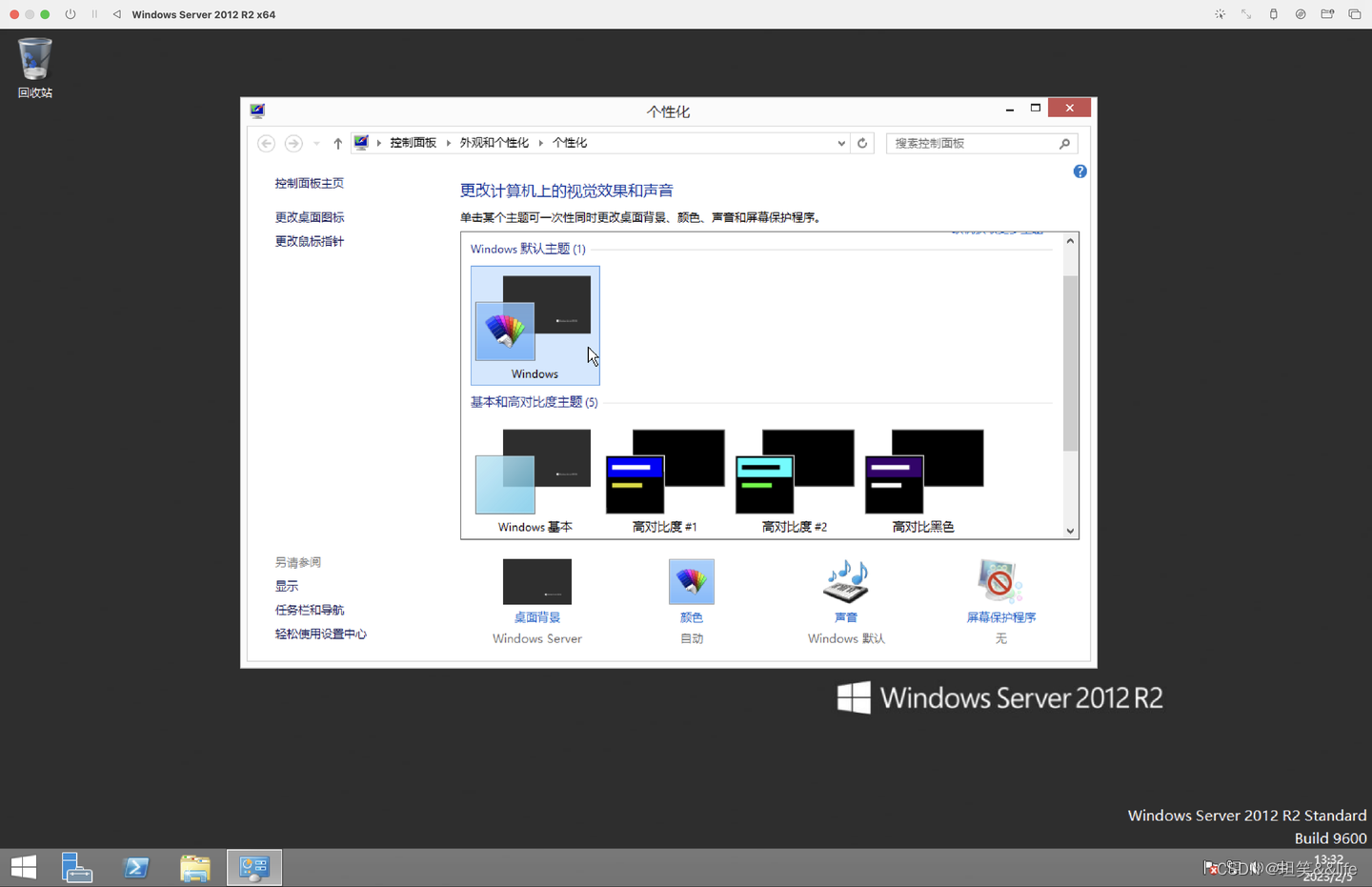Open the address bar history dropdown
Screen dimensions: 1372x887
point(841,143)
